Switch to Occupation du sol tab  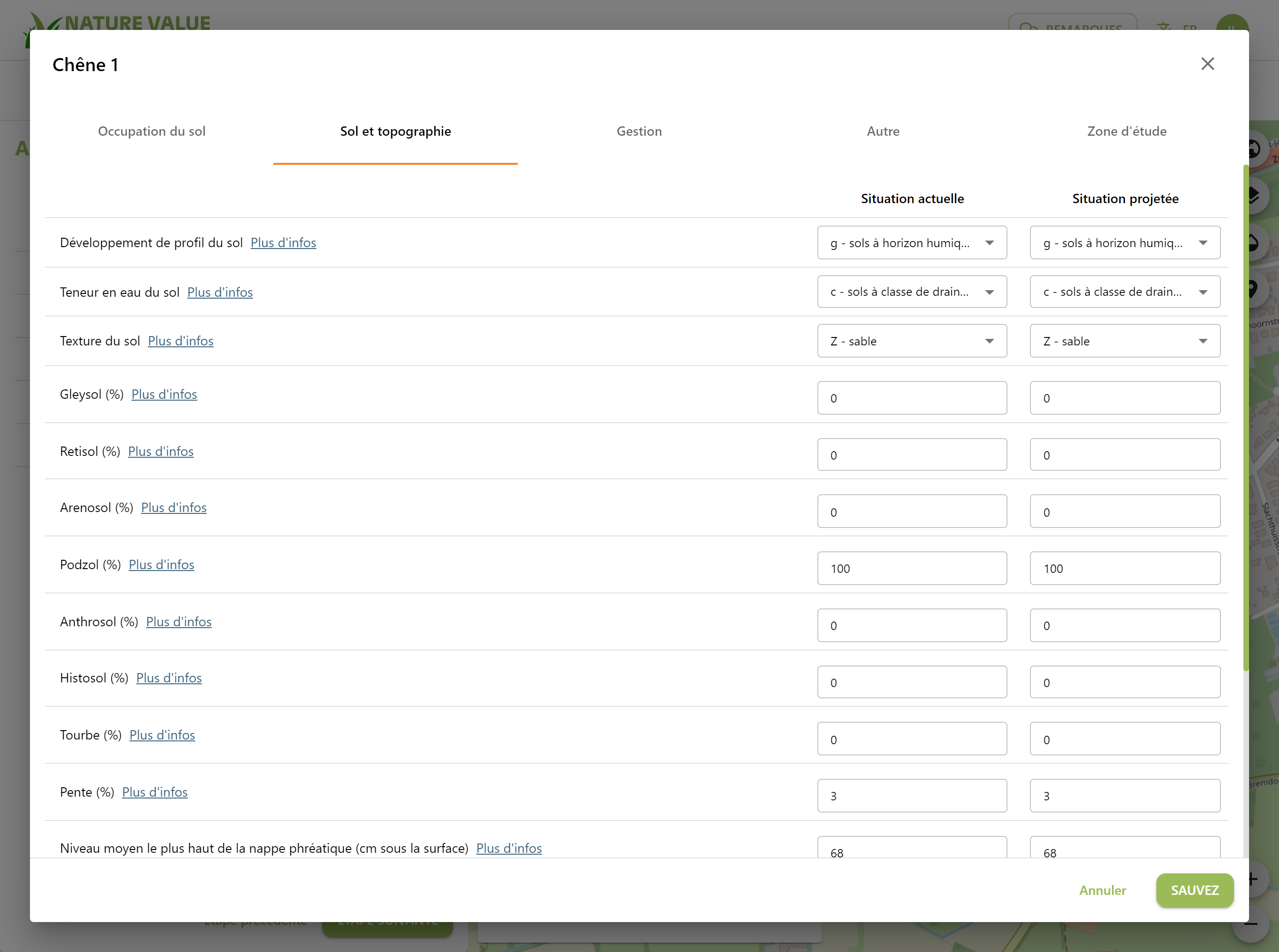coord(152,132)
